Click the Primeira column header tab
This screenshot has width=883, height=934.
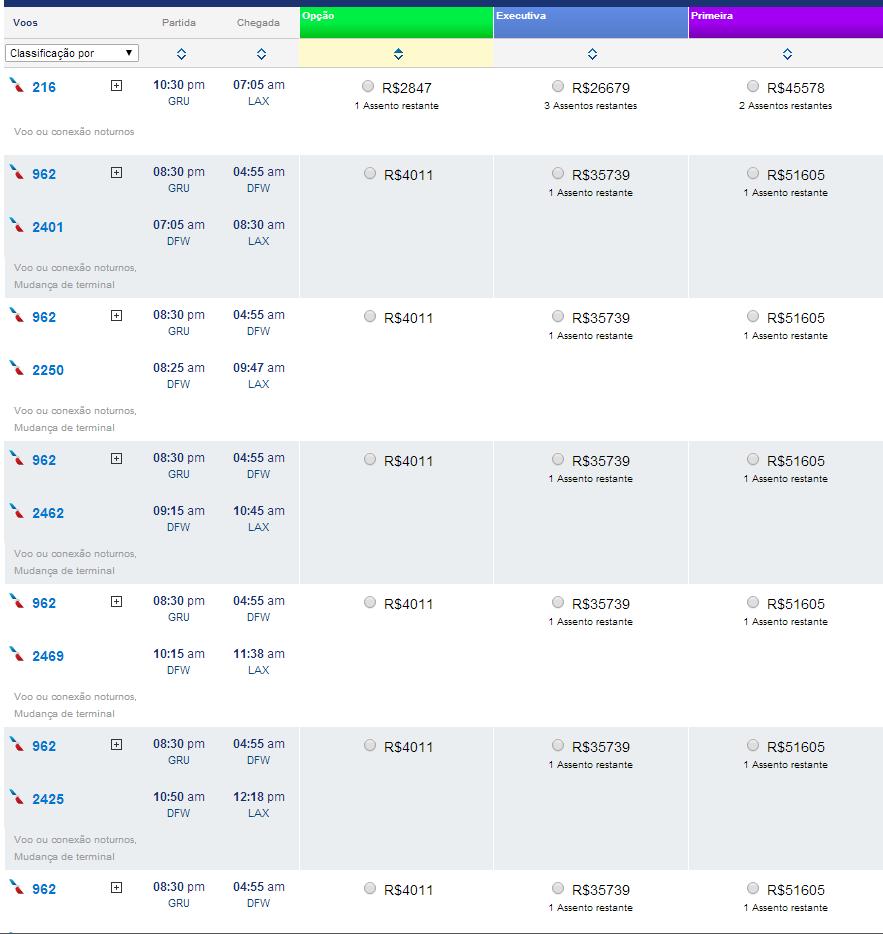[785, 22]
